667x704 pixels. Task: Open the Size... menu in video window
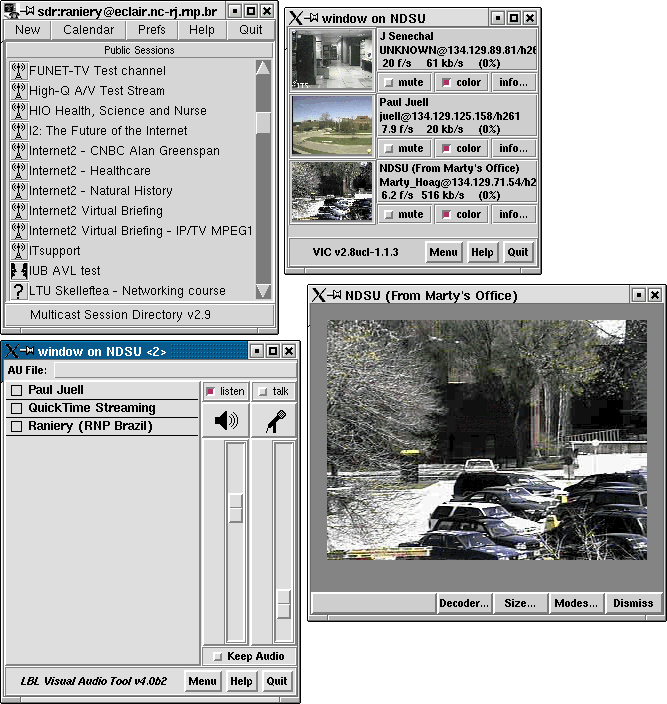coord(520,603)
